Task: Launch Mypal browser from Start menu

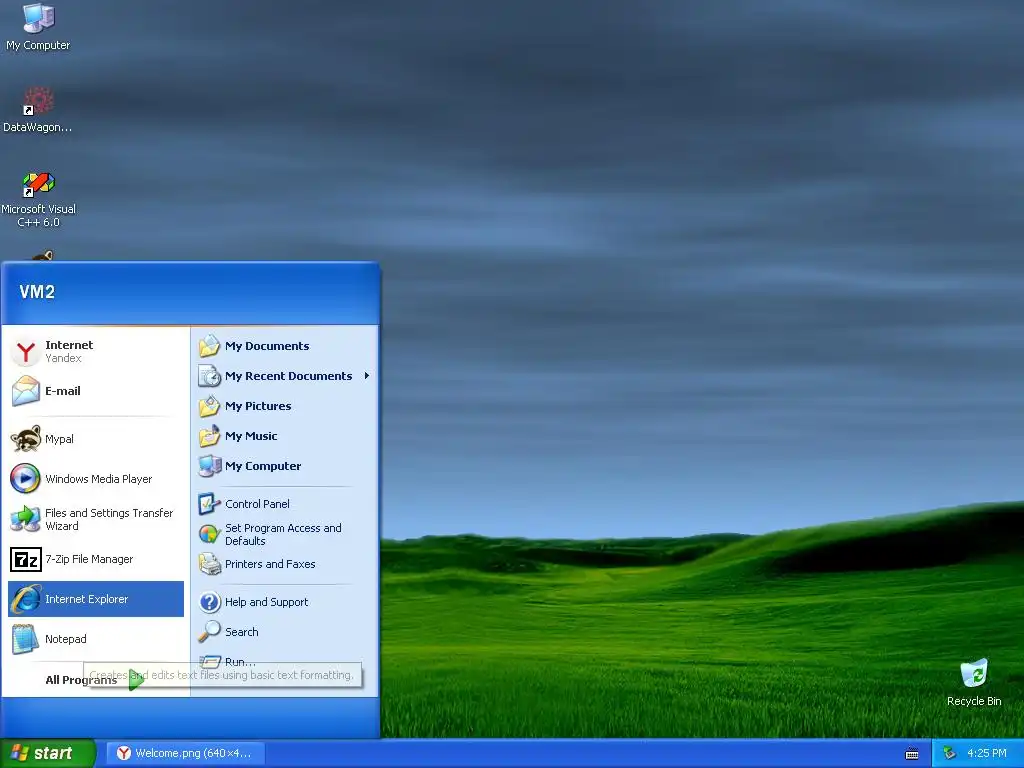Action: pyautogui.click(x=96, y=439)
